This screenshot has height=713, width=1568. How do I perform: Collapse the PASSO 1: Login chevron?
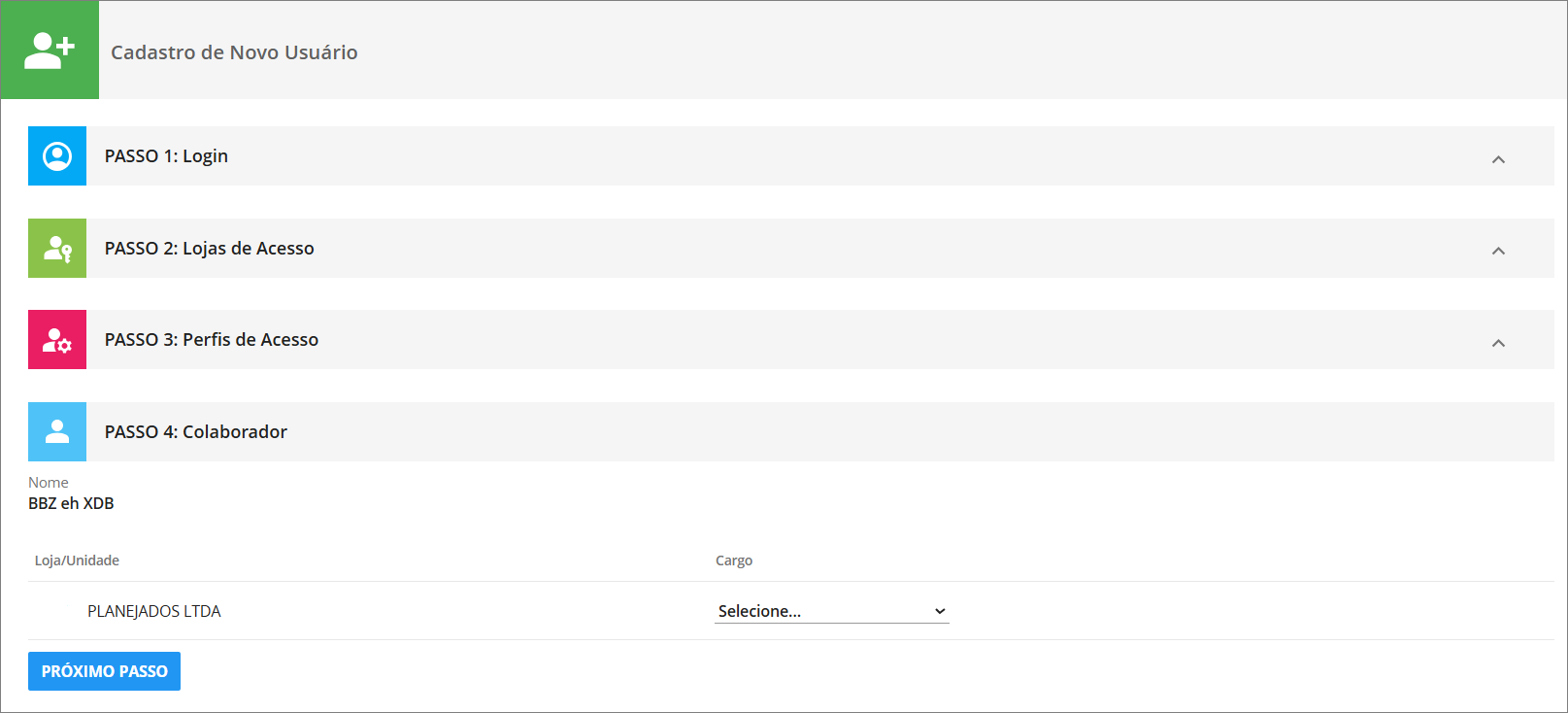(x=1498, y=159)
